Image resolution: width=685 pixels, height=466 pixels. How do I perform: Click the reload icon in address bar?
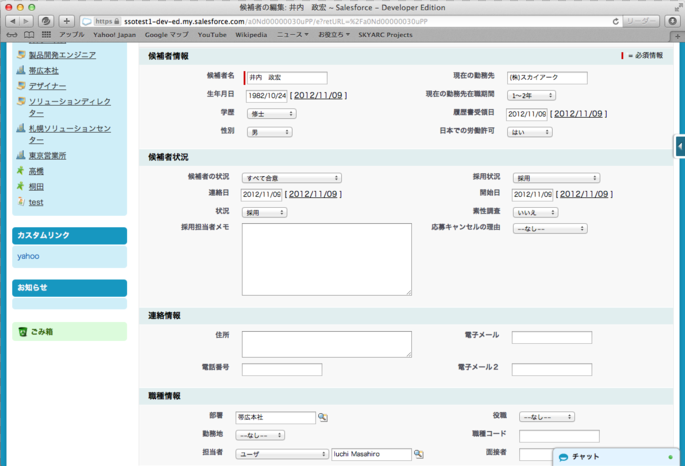click(616, 21)
